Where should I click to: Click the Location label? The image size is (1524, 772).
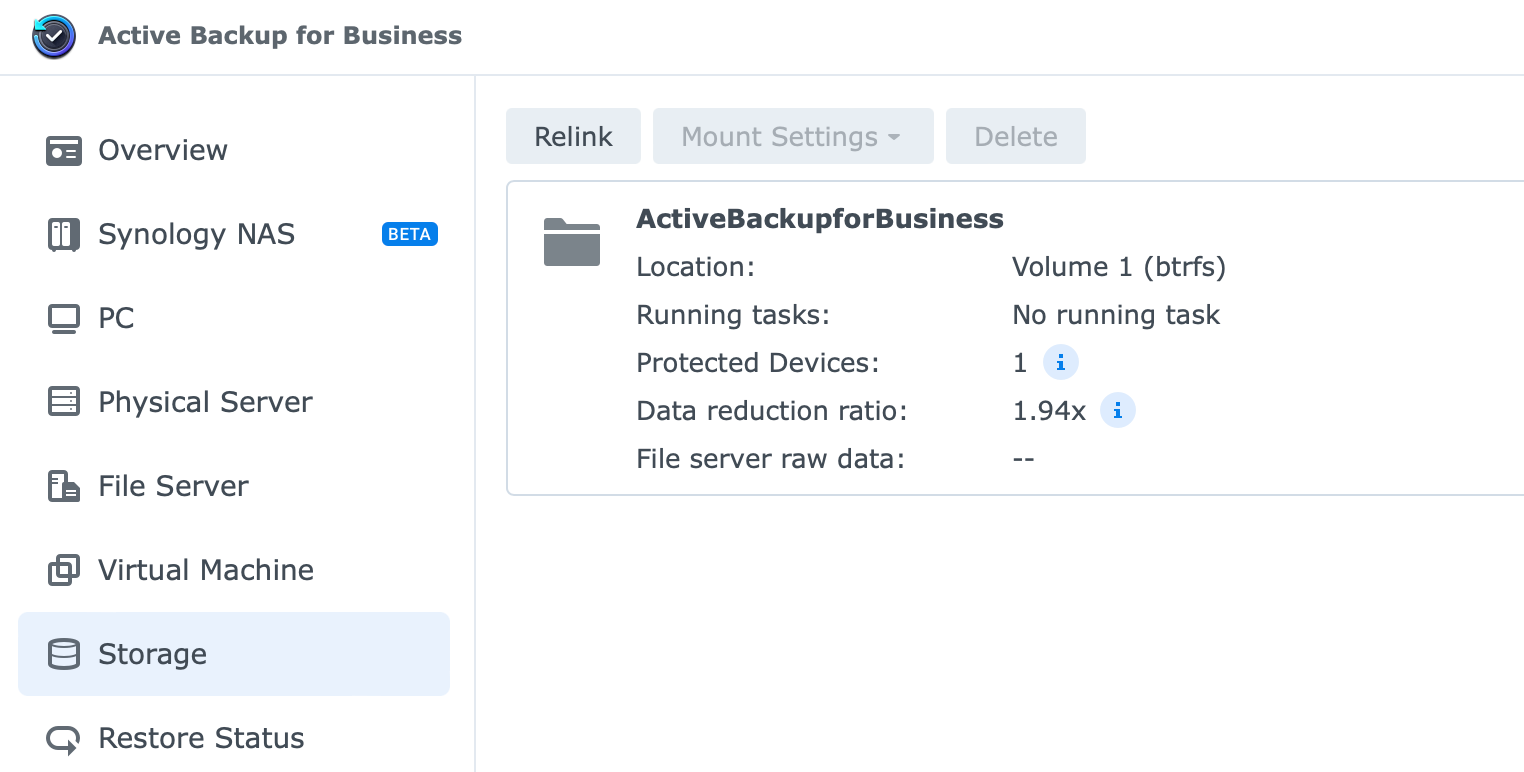695,268
